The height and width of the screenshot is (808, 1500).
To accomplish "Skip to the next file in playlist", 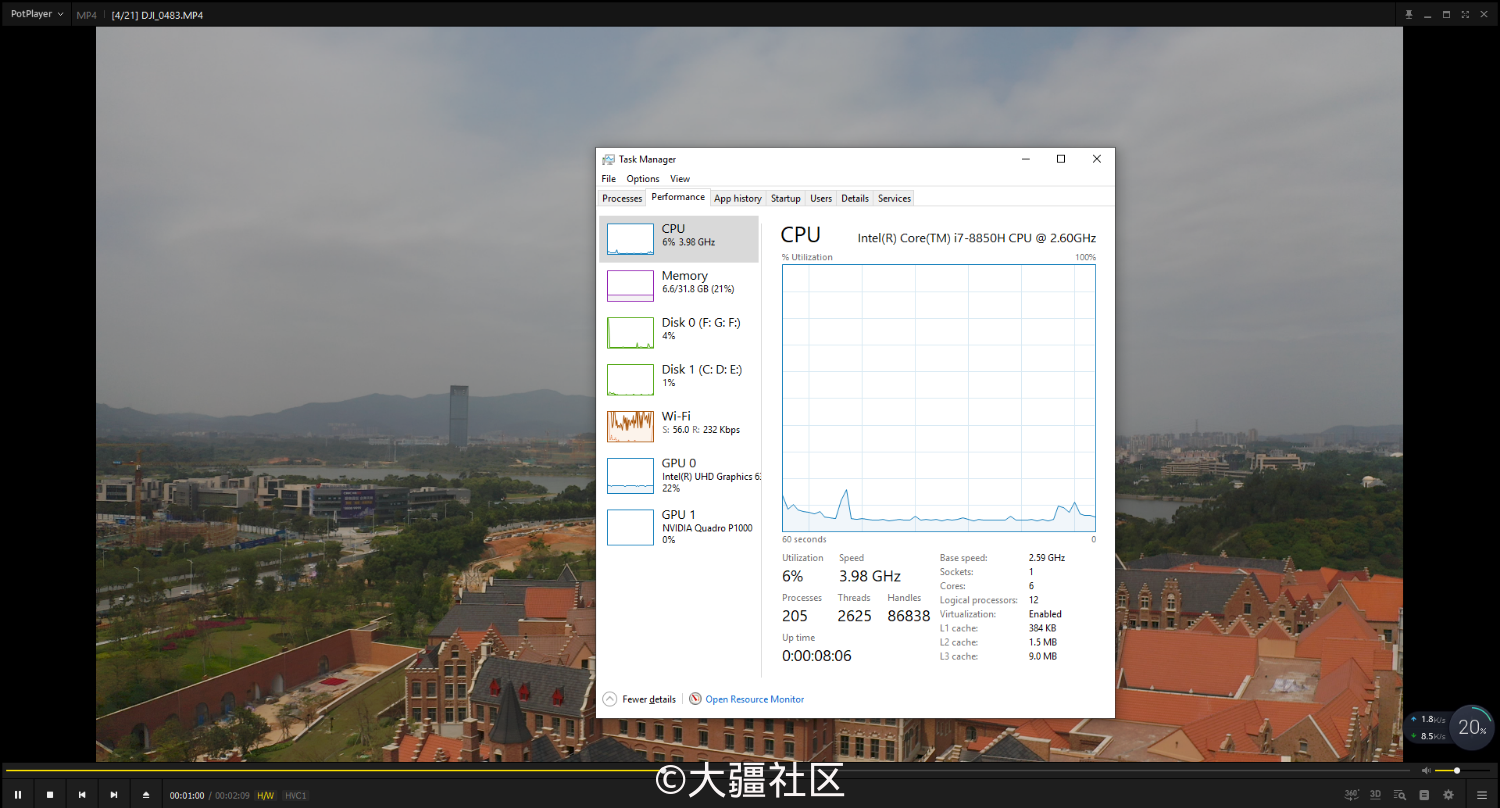I will [114, 795].
